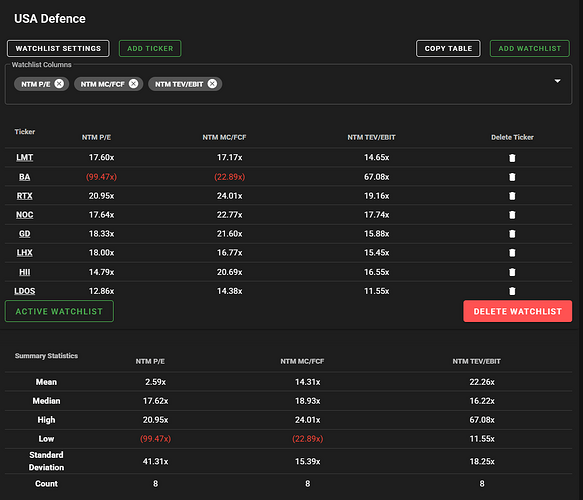The height and width of the screenshot is (500, 583).
Task: Click the Active Watchlist button
Action: tap(59, 311)
